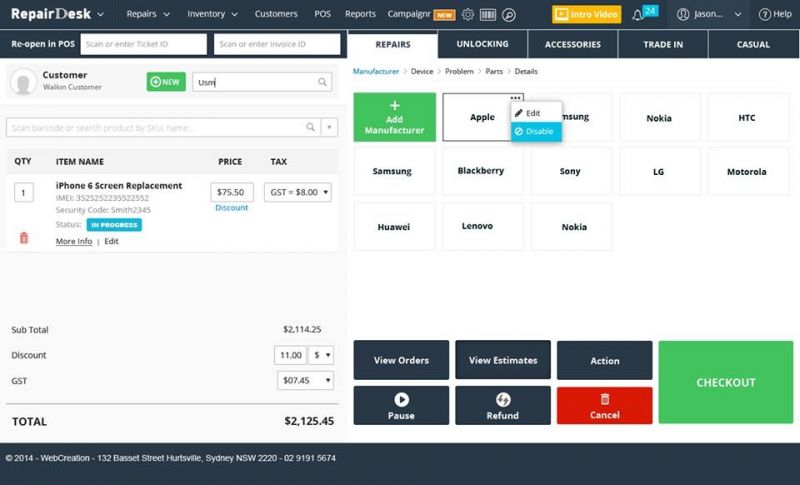Choose Edit in Apple context menu
The height and width of the screenshot is (485, 800).
tap(536, 113)
